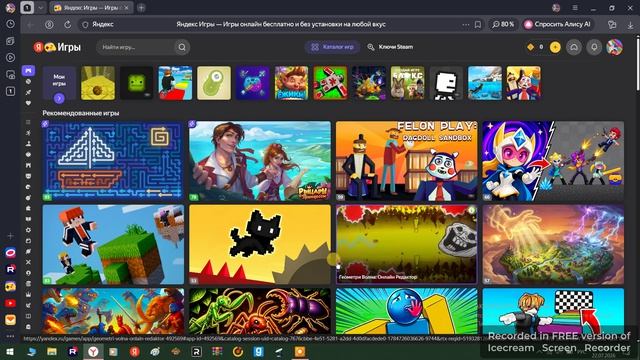Open the fantasy island lightning game card
Image resolution: width=640 pixels, height=360 pixels.
tap(553, 244)
